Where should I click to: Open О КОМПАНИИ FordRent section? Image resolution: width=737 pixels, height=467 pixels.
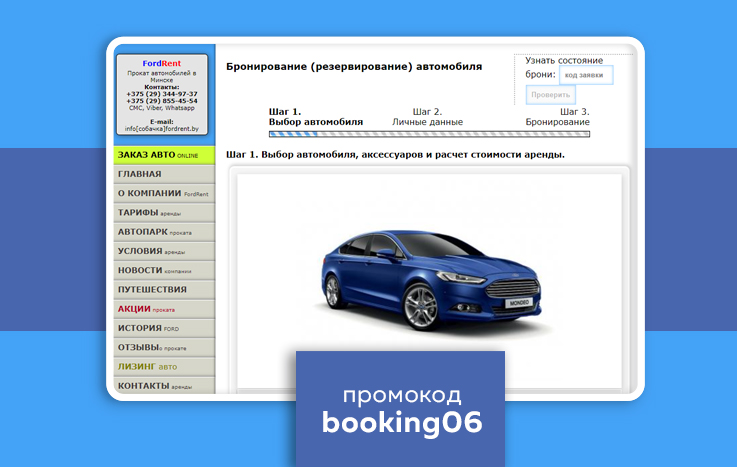click(164, 194)
